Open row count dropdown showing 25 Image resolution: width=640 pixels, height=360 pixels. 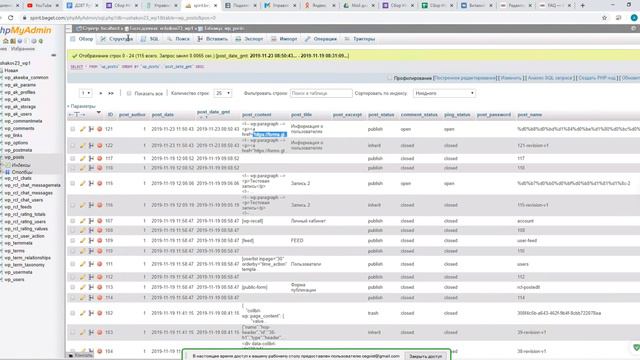coord(223,93)
